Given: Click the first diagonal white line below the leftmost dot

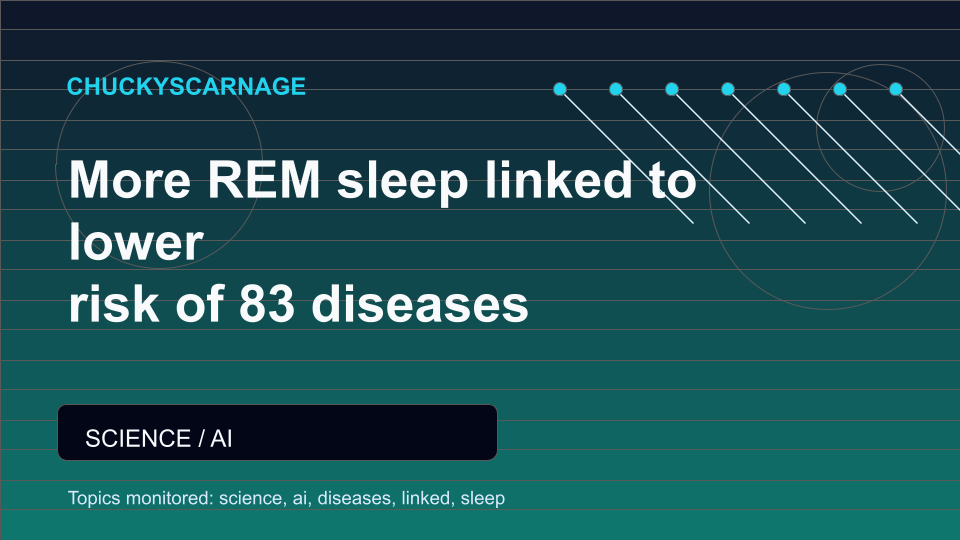Looking at the screenshot, I should (x=626, y=156).
